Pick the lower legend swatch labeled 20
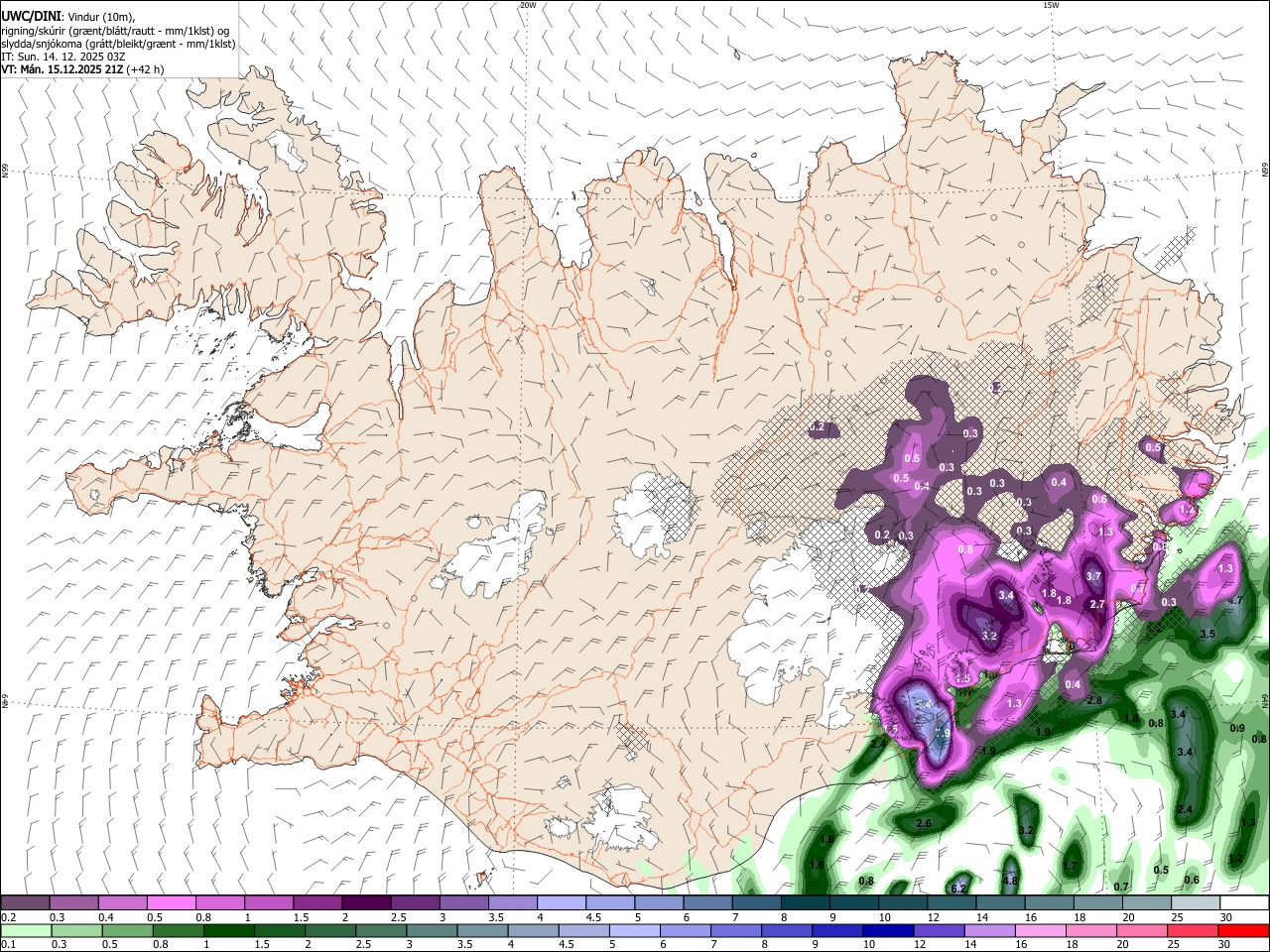 (1143, 930)
